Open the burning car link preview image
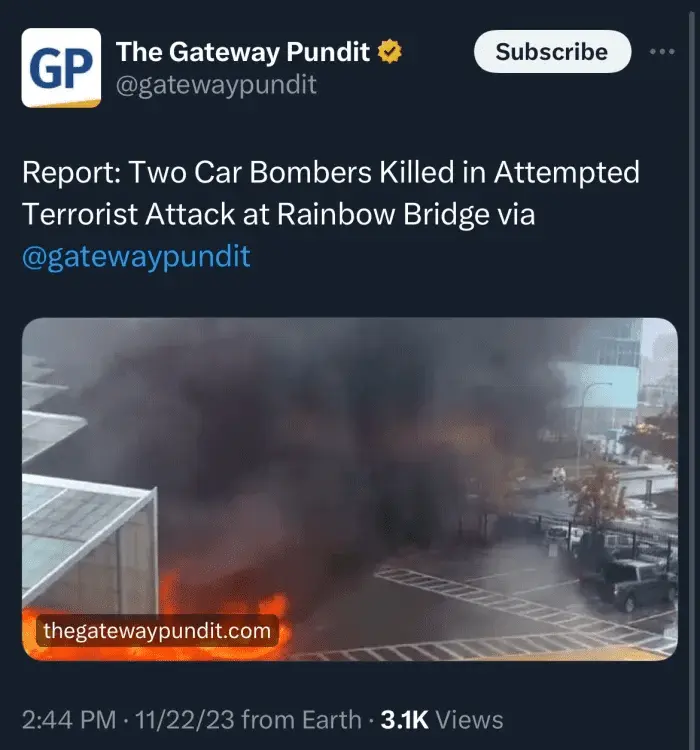Screen dimensions: 700x750 point(350,489)
